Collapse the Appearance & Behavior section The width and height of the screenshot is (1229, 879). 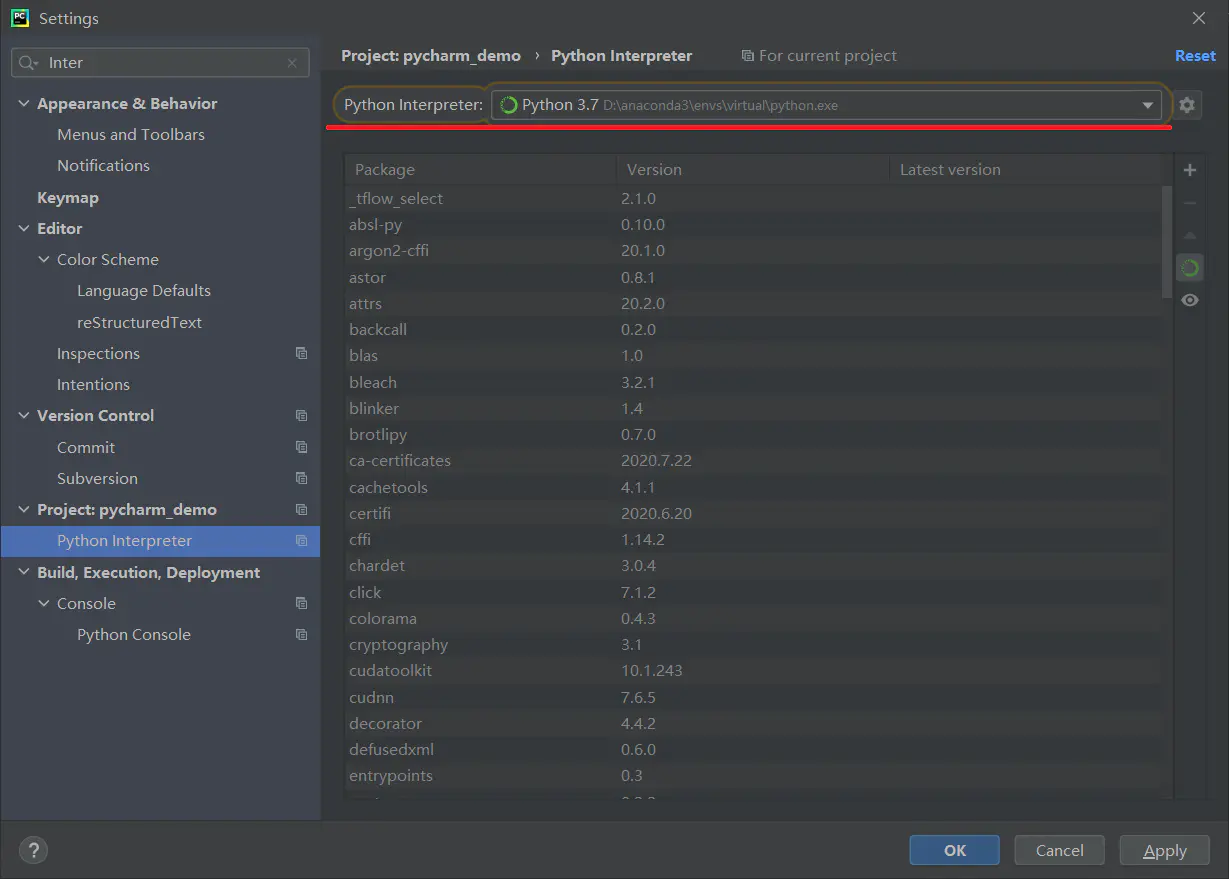pos(24,104)
